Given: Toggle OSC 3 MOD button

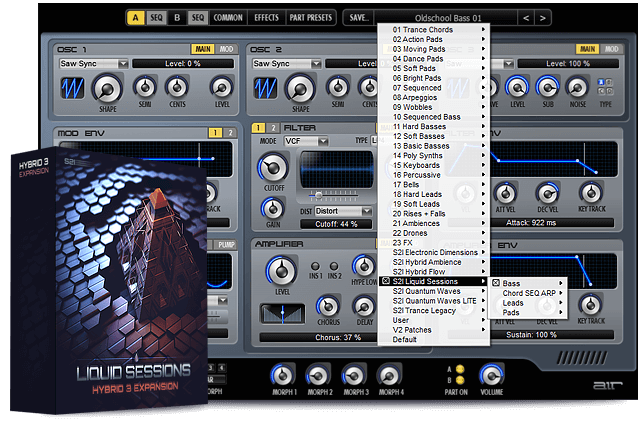Looking at the screenshot, I should (611, 49).
